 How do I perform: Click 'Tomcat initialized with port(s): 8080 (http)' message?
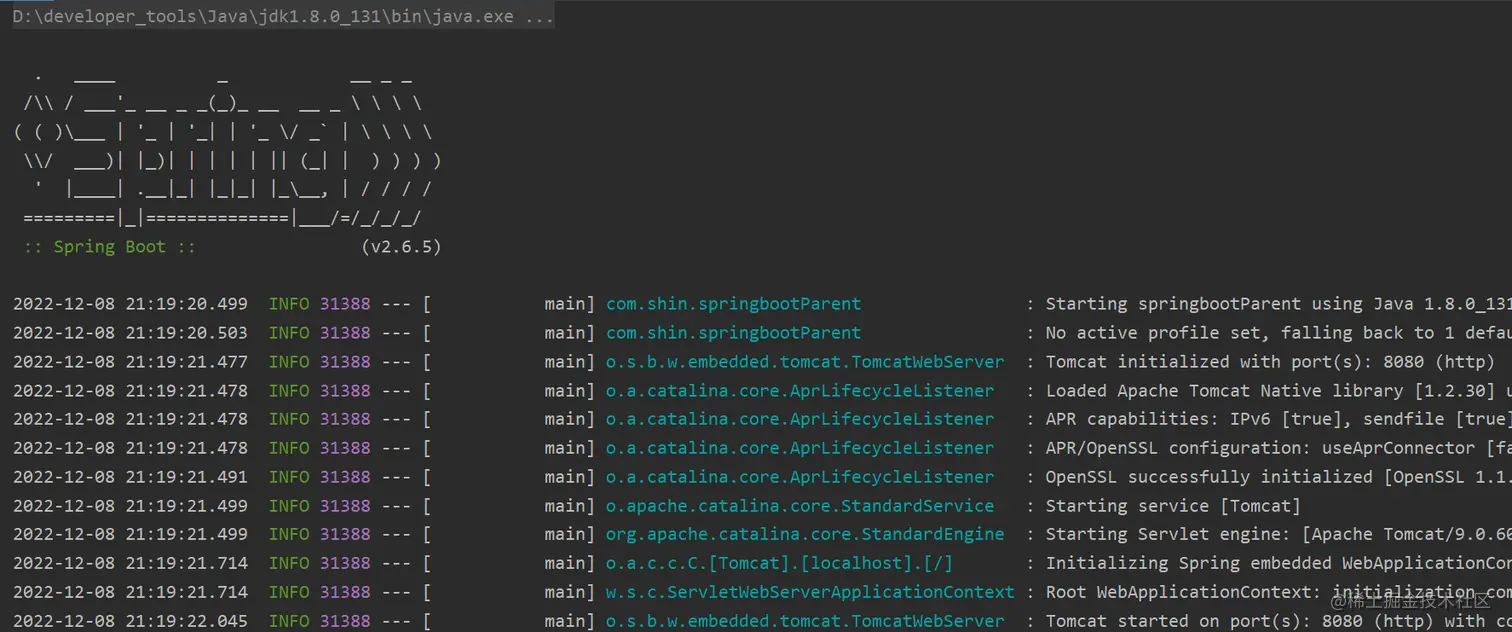(x=1270, y=362)
